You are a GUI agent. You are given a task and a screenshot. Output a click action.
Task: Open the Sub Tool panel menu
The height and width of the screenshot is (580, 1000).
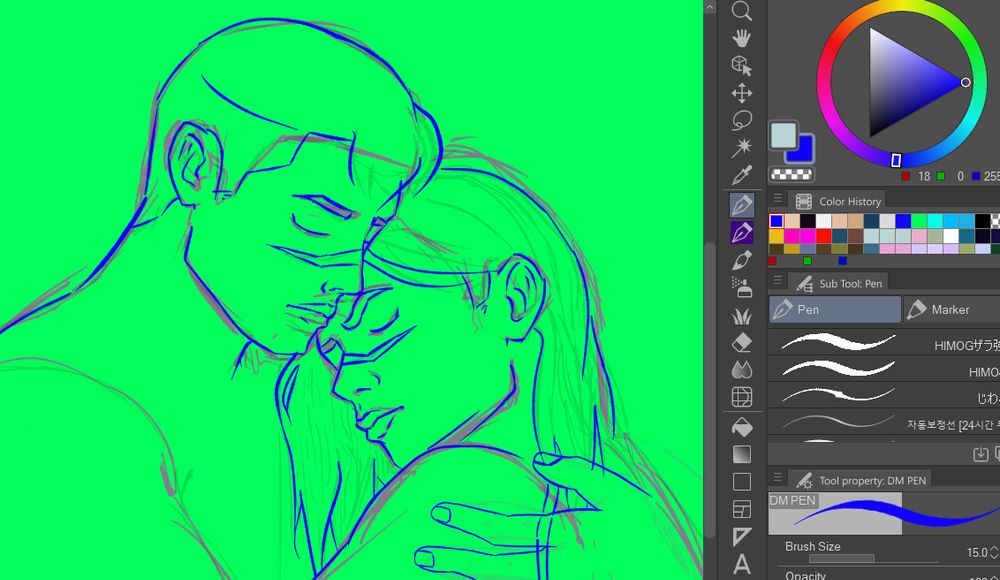[x=777, y=281]
